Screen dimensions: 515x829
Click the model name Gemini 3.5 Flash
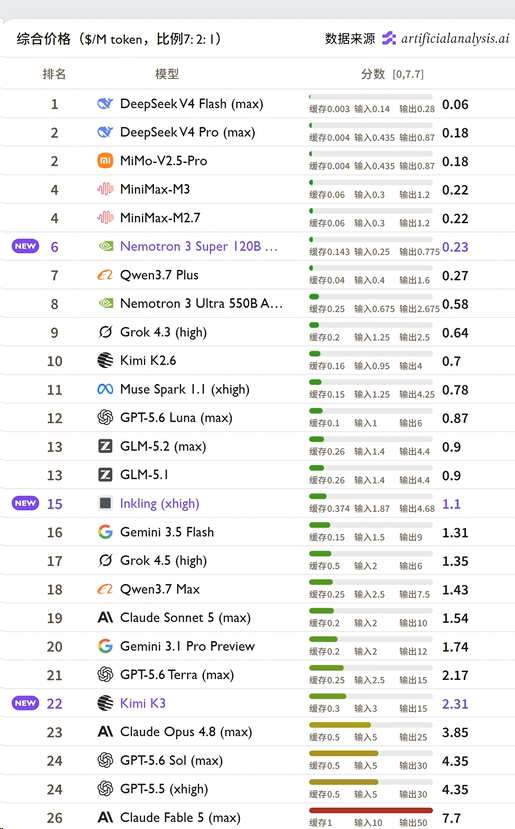coord(167,532)
